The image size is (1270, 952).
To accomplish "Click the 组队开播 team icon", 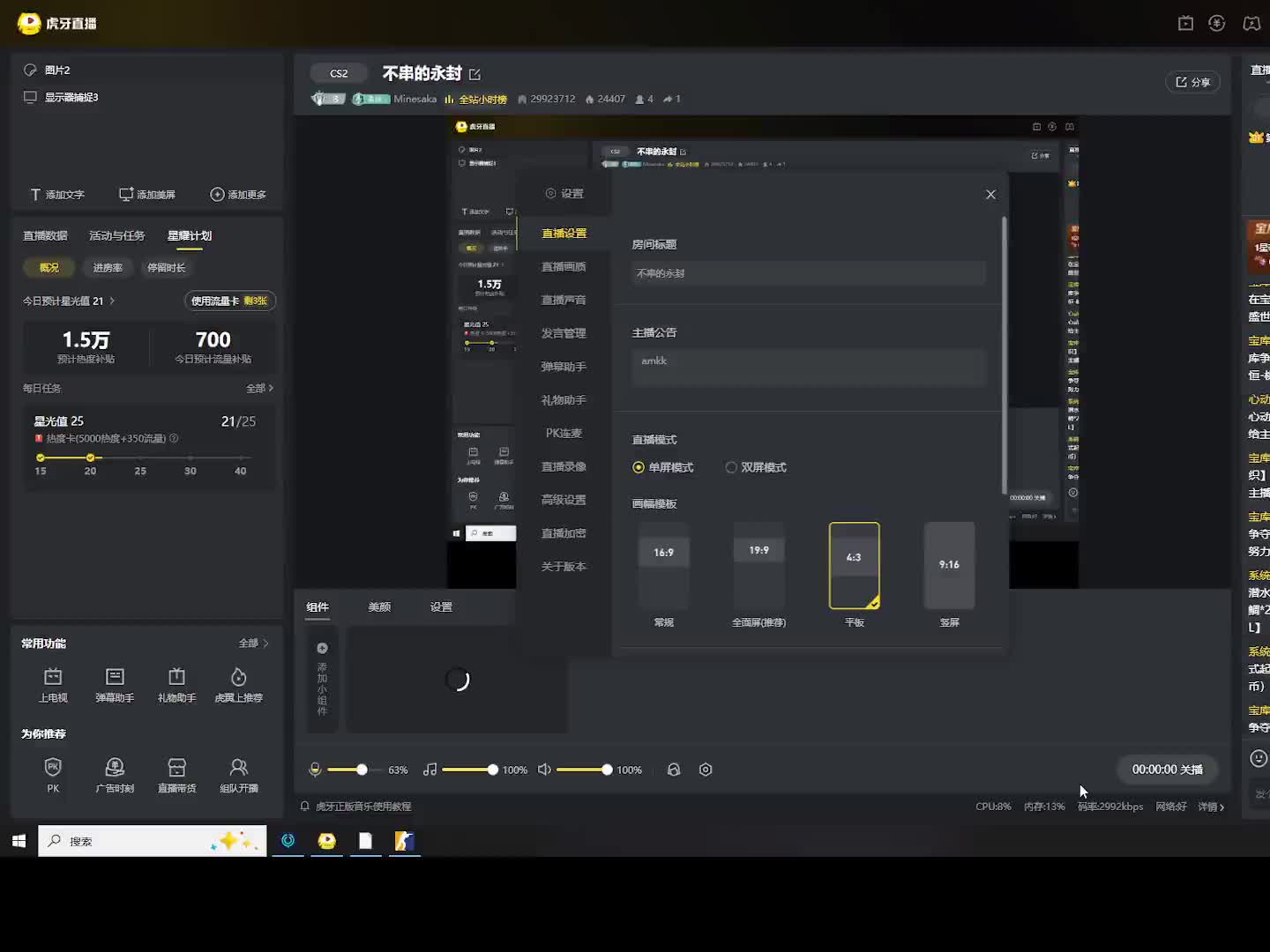I will click(238, 768).
